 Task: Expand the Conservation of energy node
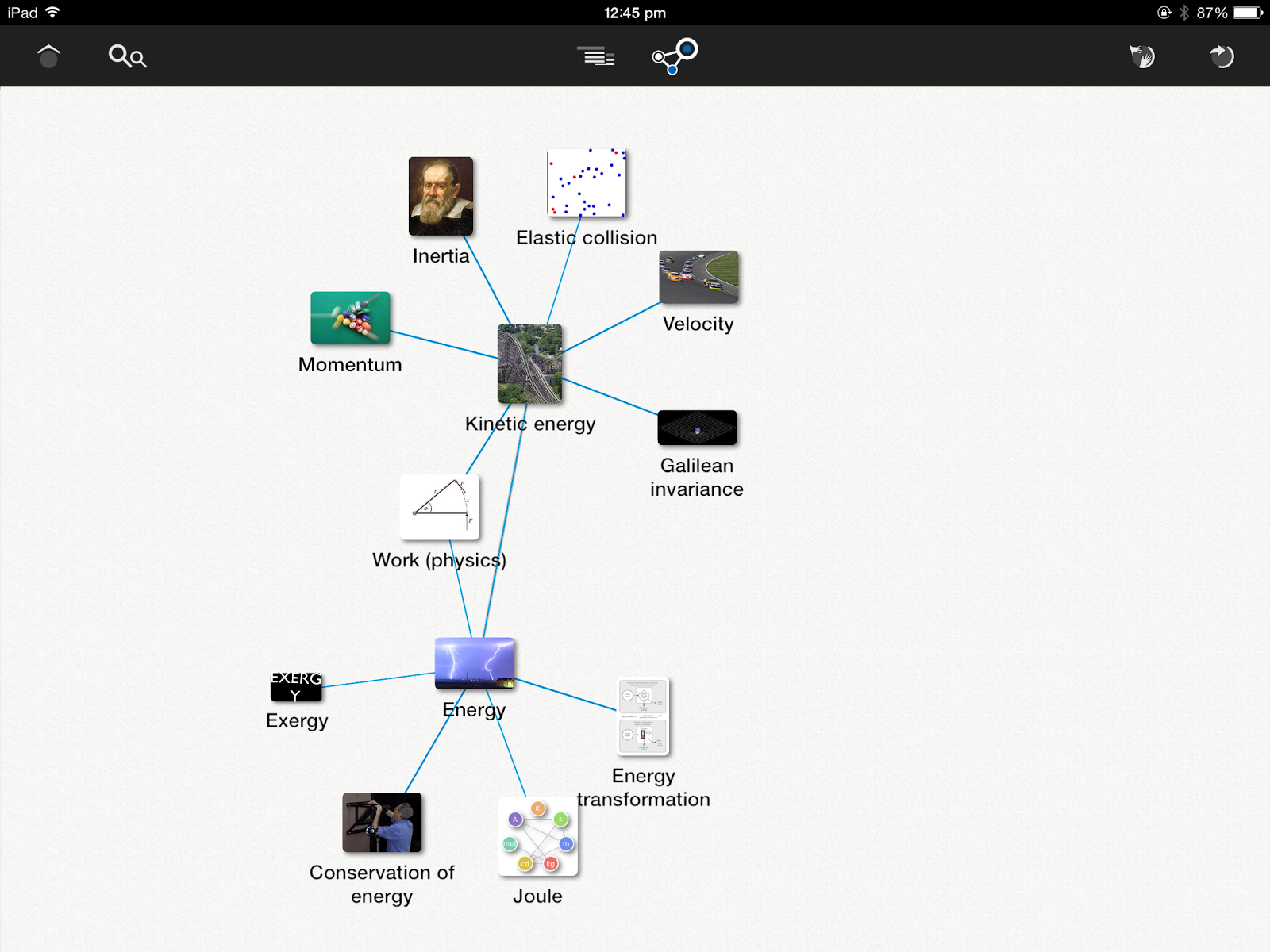382,822
